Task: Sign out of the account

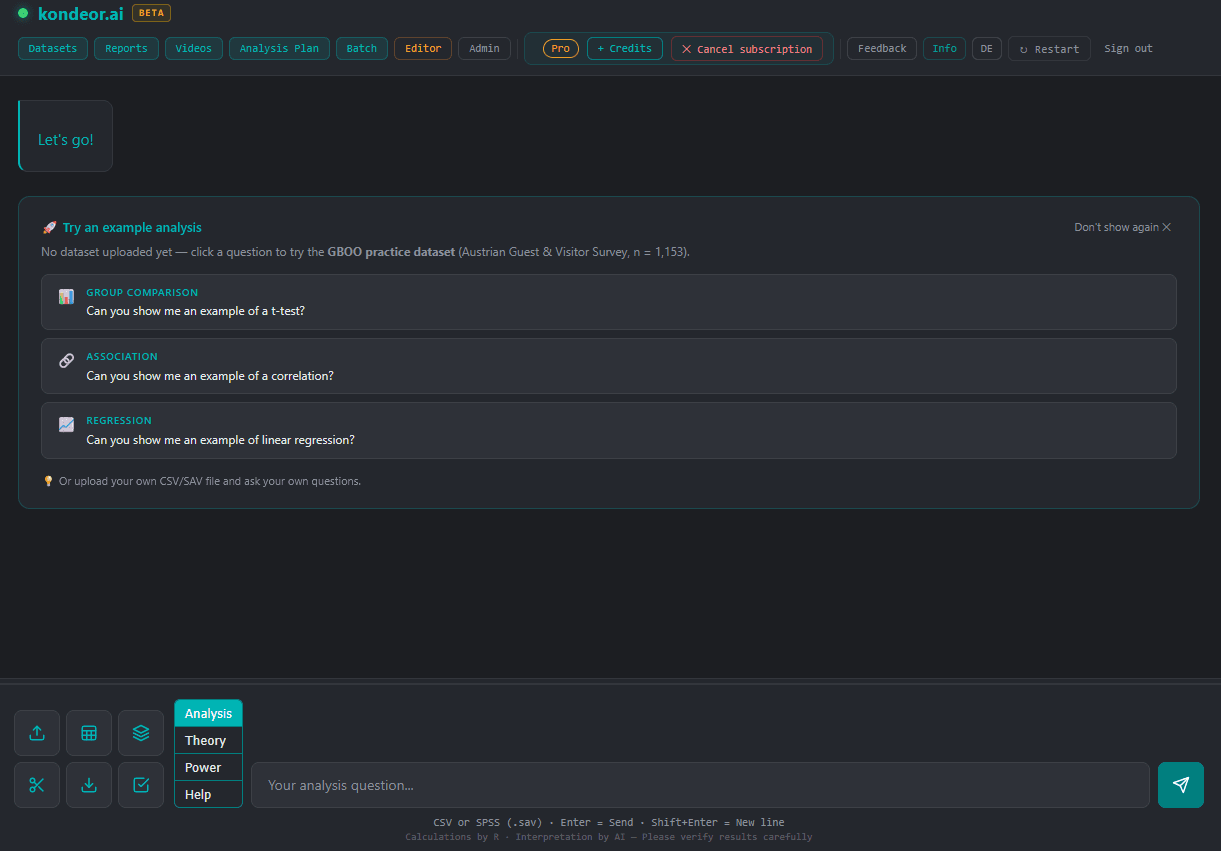Action: coord(1128,48)
